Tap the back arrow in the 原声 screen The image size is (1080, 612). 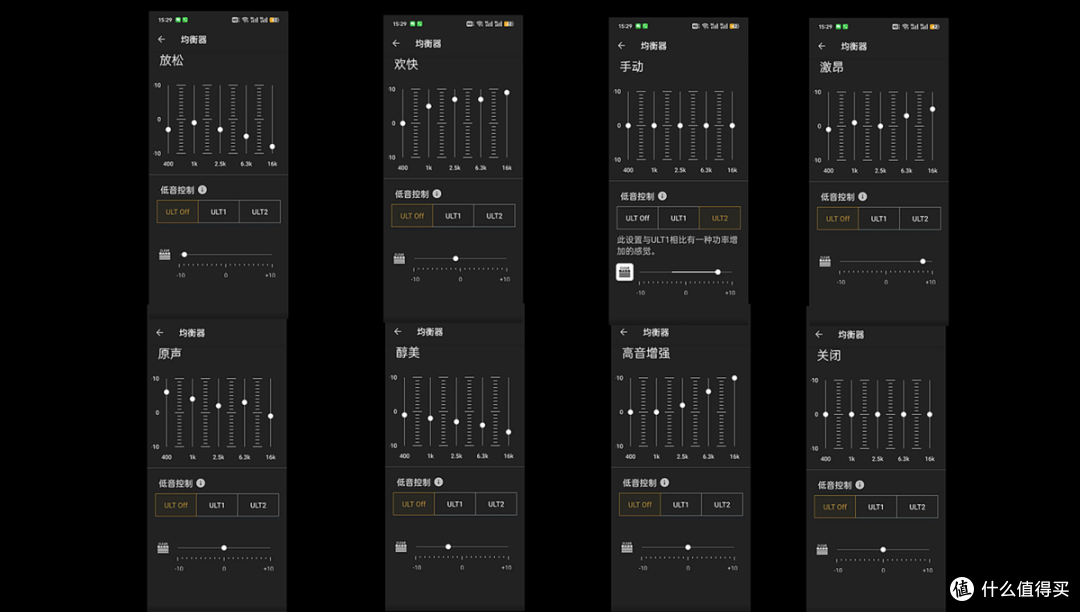coord(160,333)
